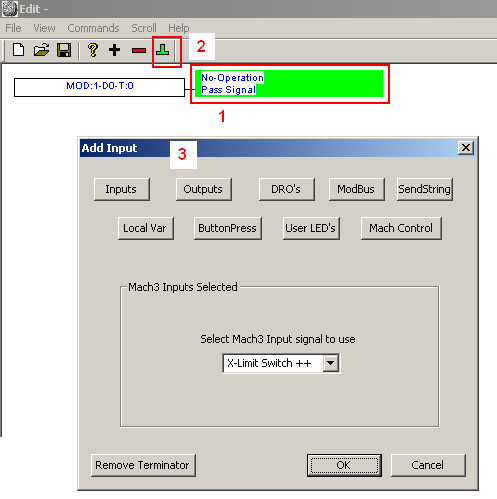
Task: Open the Commands menu
Action: pyautogui.click(x=93, y=28)
